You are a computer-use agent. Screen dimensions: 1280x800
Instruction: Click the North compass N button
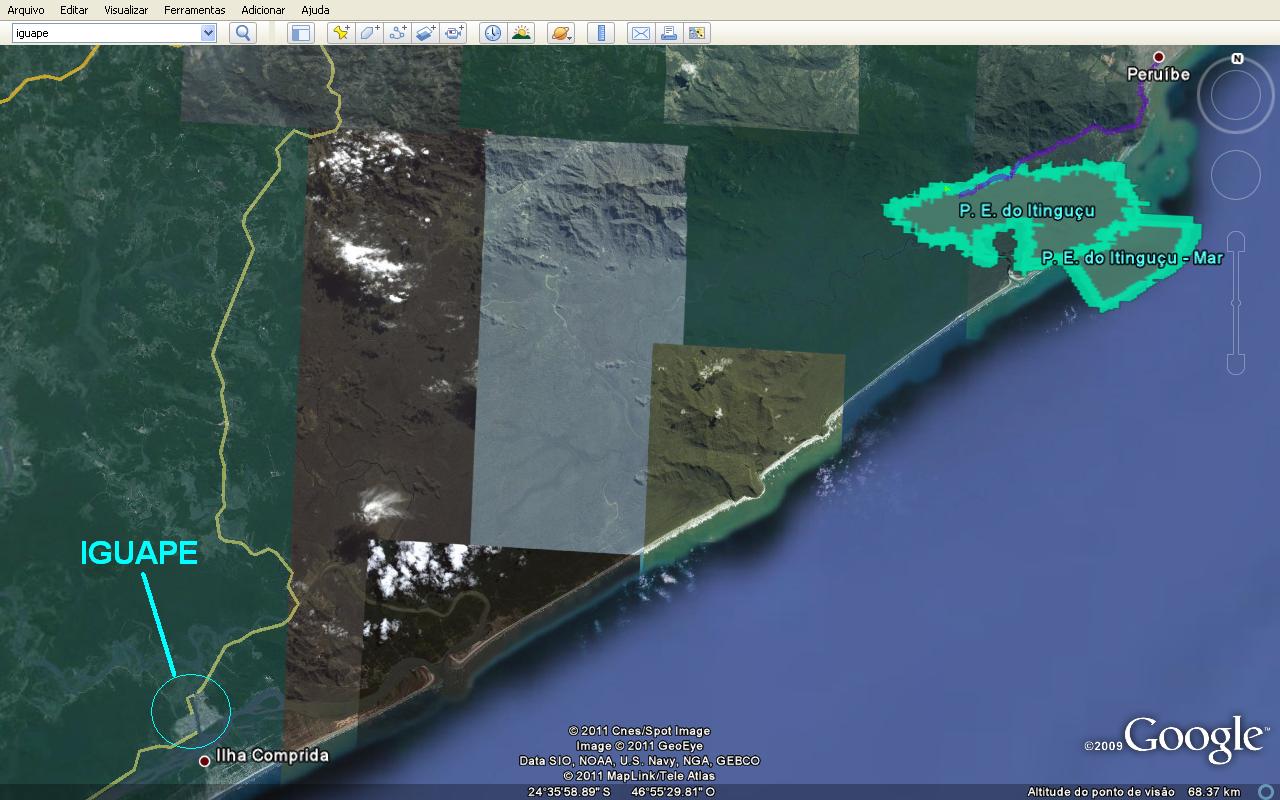pyautogui.click(x=1237, y=59)
